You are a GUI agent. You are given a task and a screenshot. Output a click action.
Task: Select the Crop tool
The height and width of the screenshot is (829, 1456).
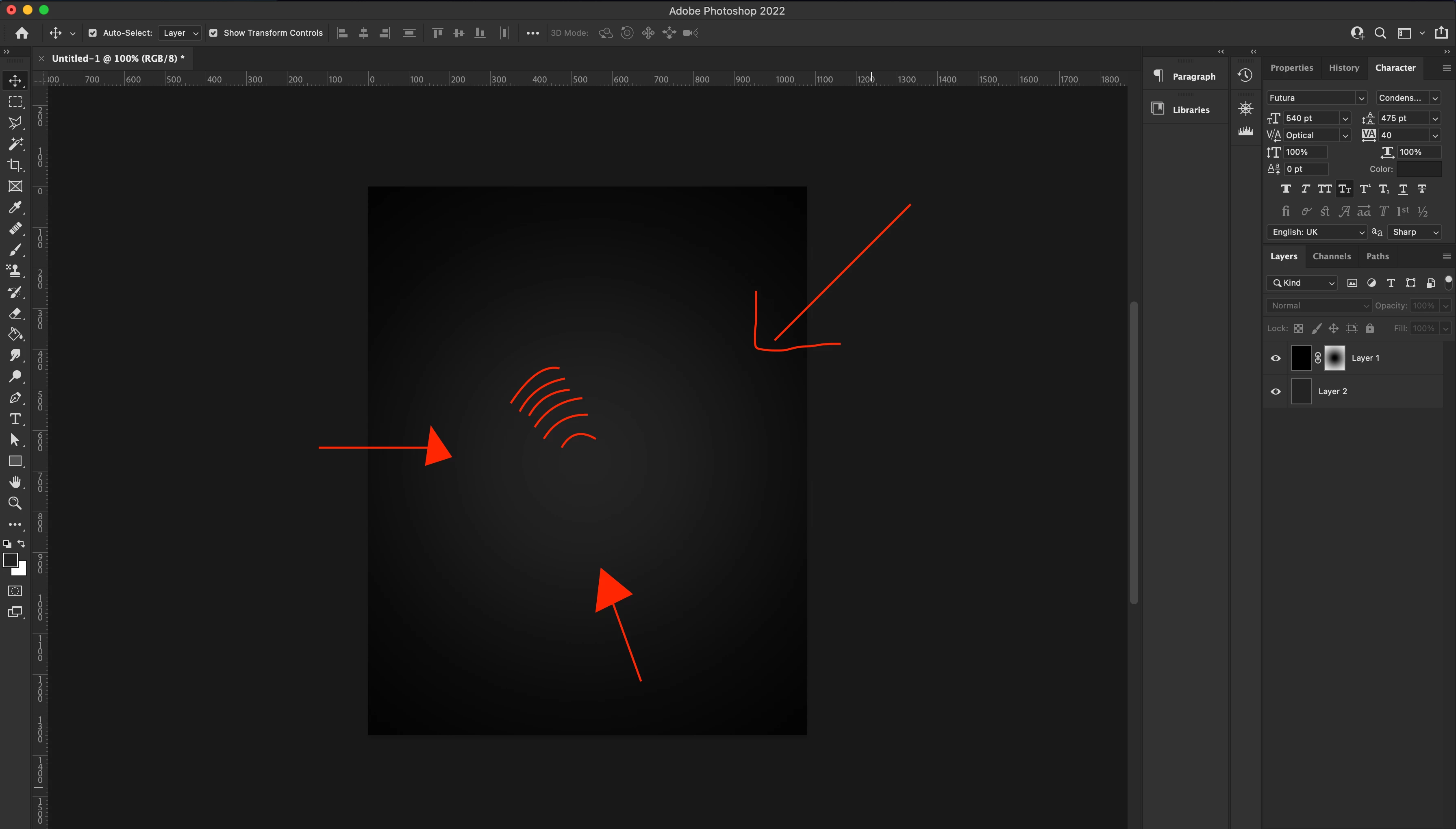tap(15, 165)
